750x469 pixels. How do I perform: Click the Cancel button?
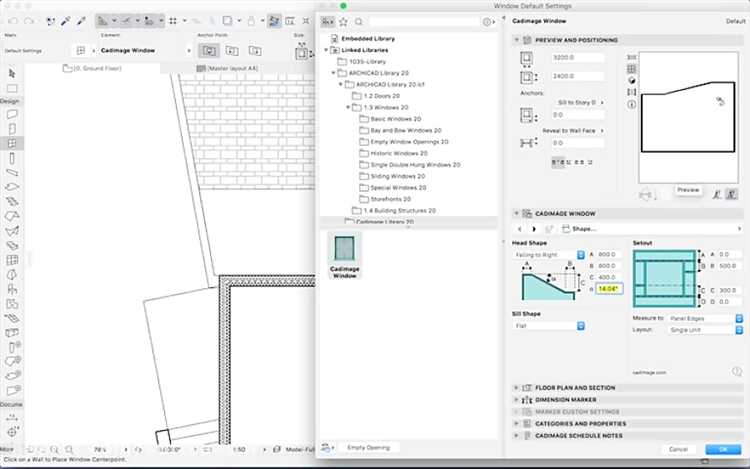tap(678, 449)
